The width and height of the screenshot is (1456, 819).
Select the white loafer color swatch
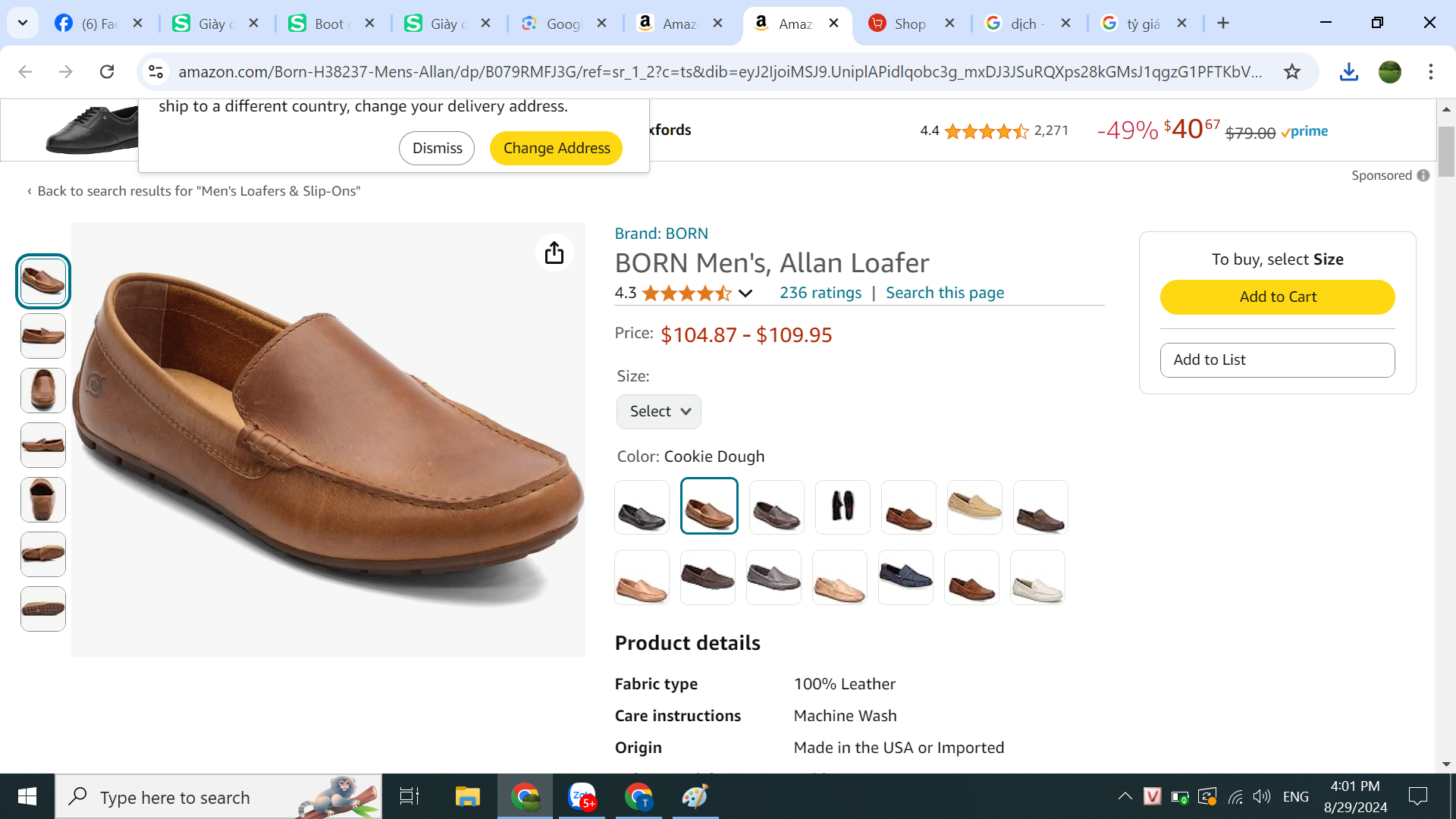[x=1037, y=577]
